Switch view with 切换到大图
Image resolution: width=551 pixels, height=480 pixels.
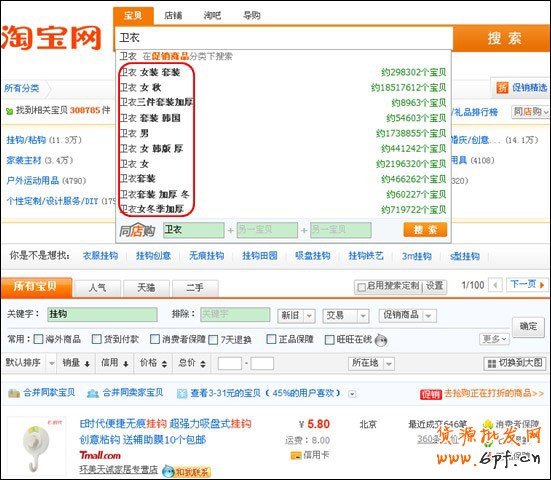tap(515, 363)
